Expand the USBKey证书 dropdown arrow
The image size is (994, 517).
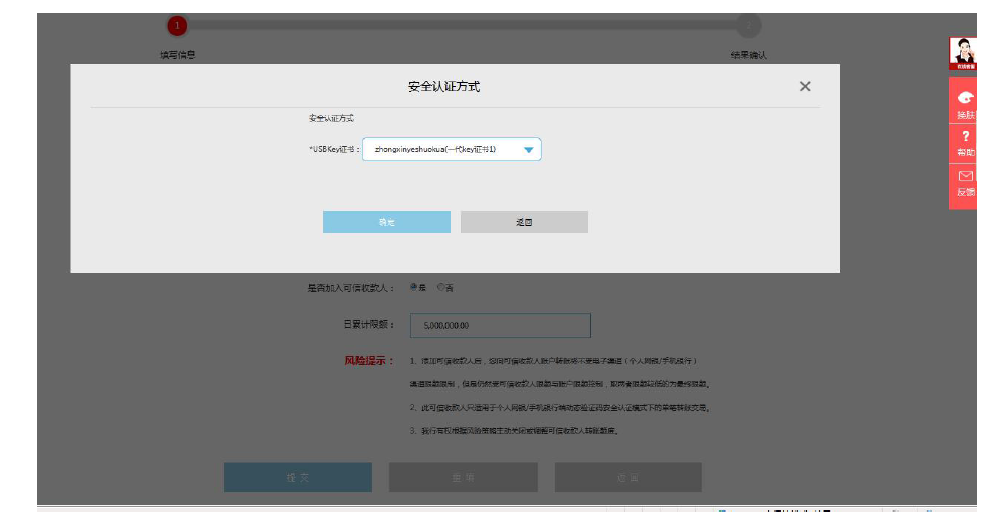click(x=528, y=150)
